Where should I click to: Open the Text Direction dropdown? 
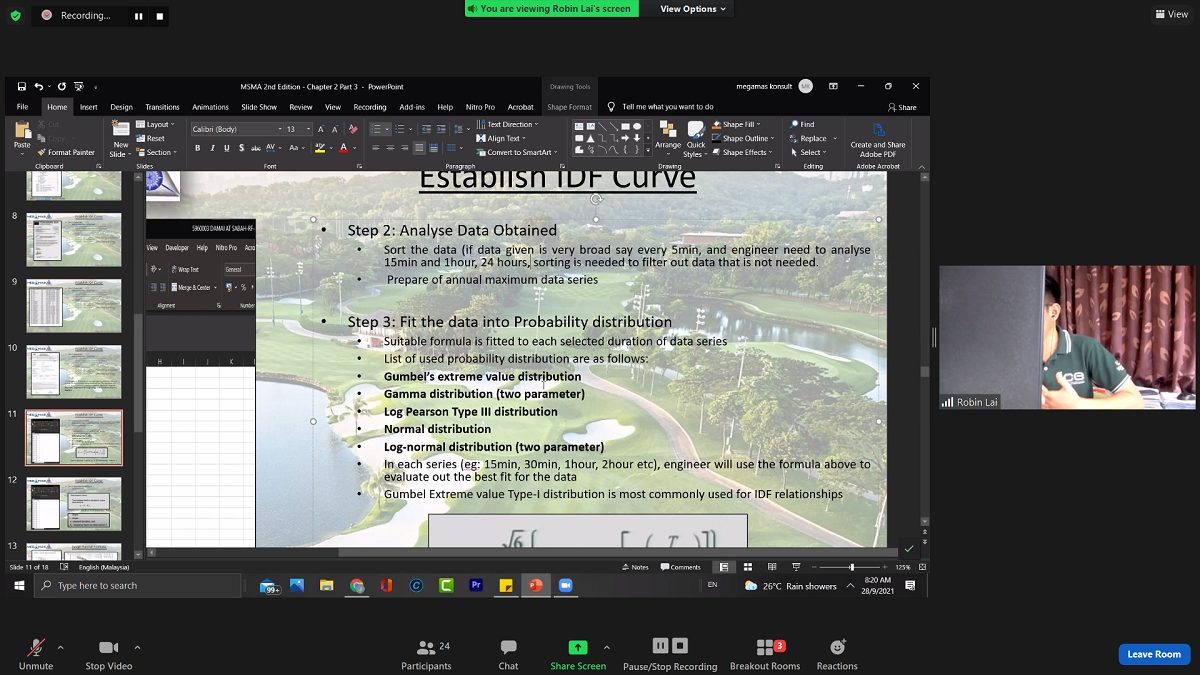click(x=508, y=125)
